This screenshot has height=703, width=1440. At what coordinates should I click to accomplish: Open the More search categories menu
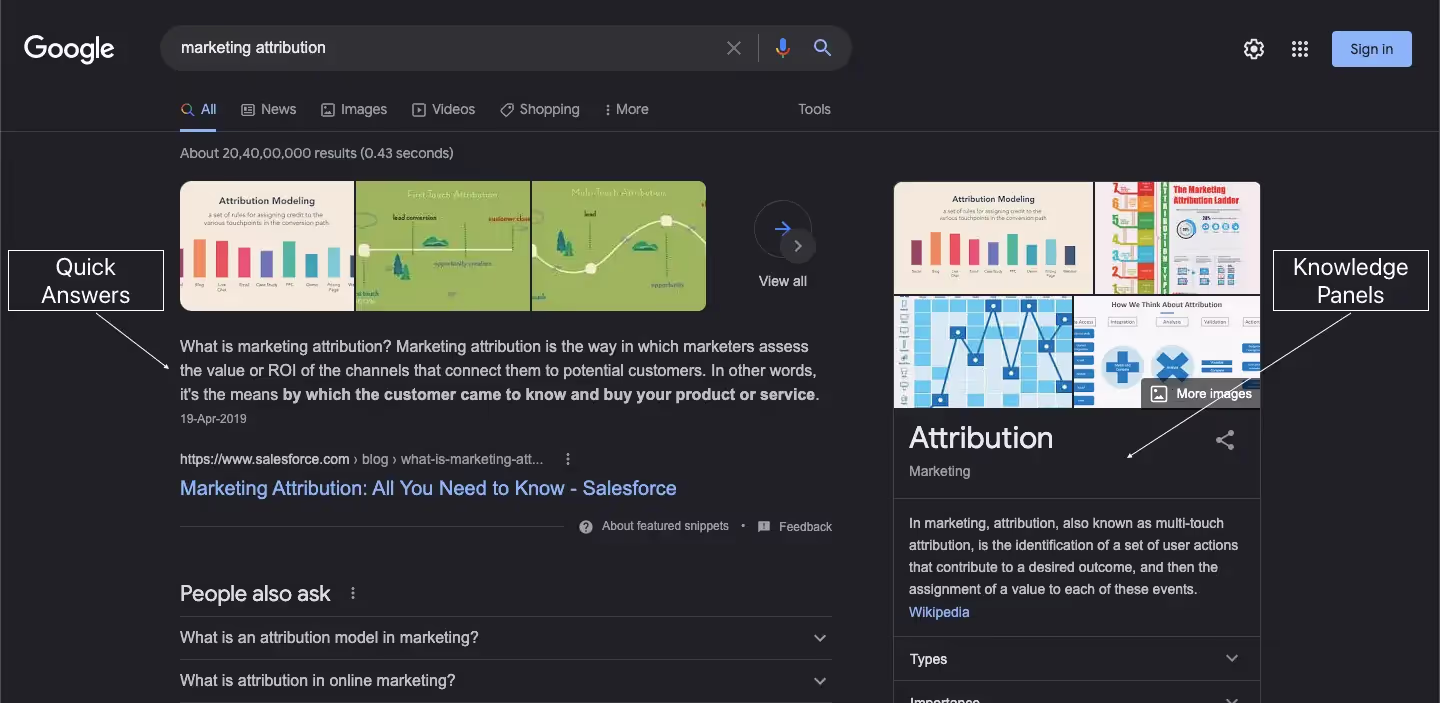pos(627,110)
